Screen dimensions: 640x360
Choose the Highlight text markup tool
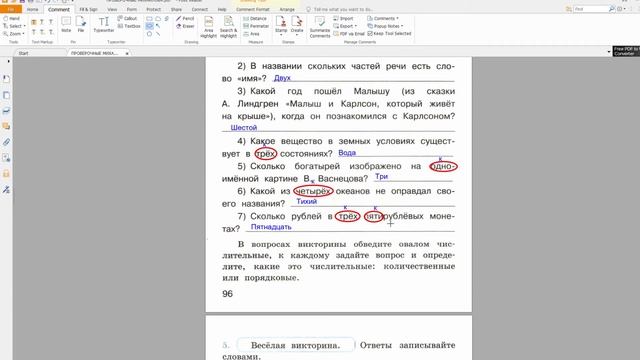34,22
